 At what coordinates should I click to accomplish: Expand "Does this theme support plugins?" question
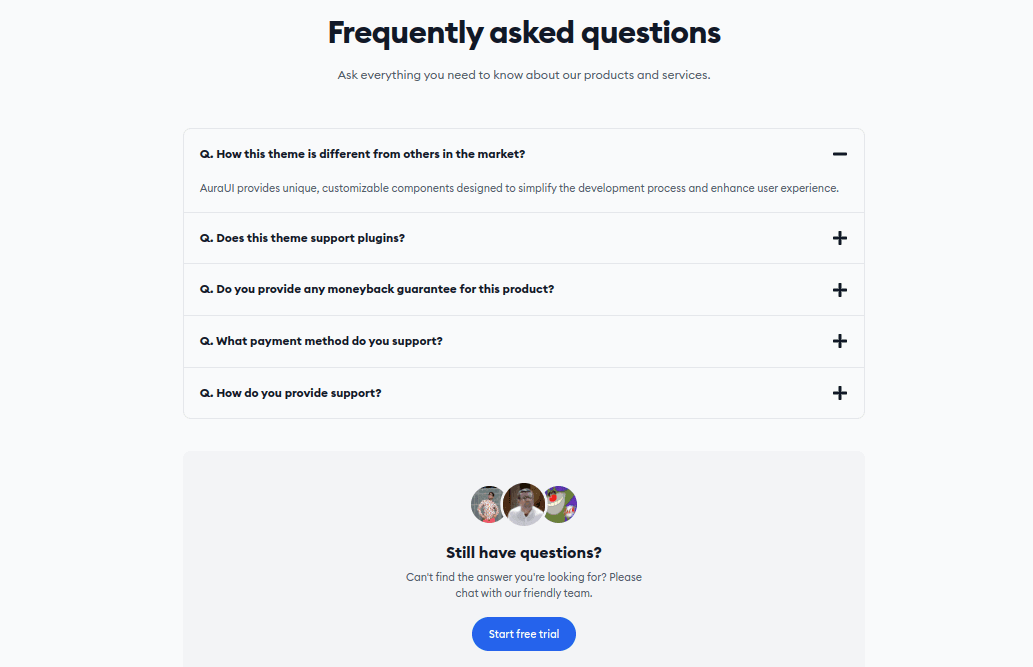point(524,238)
